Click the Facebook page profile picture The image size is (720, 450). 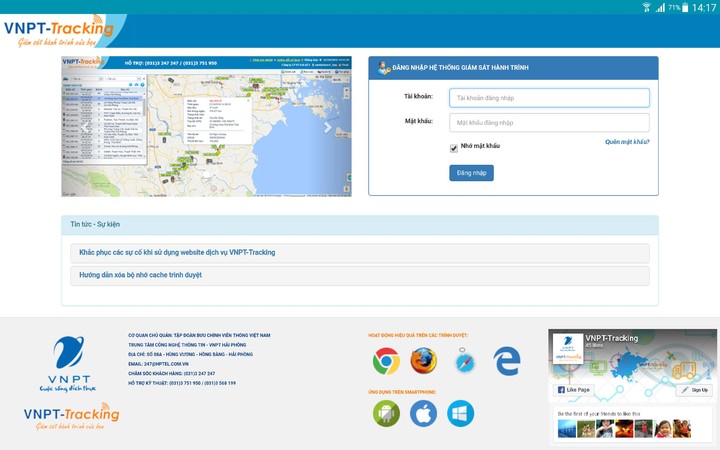[568, 349]
